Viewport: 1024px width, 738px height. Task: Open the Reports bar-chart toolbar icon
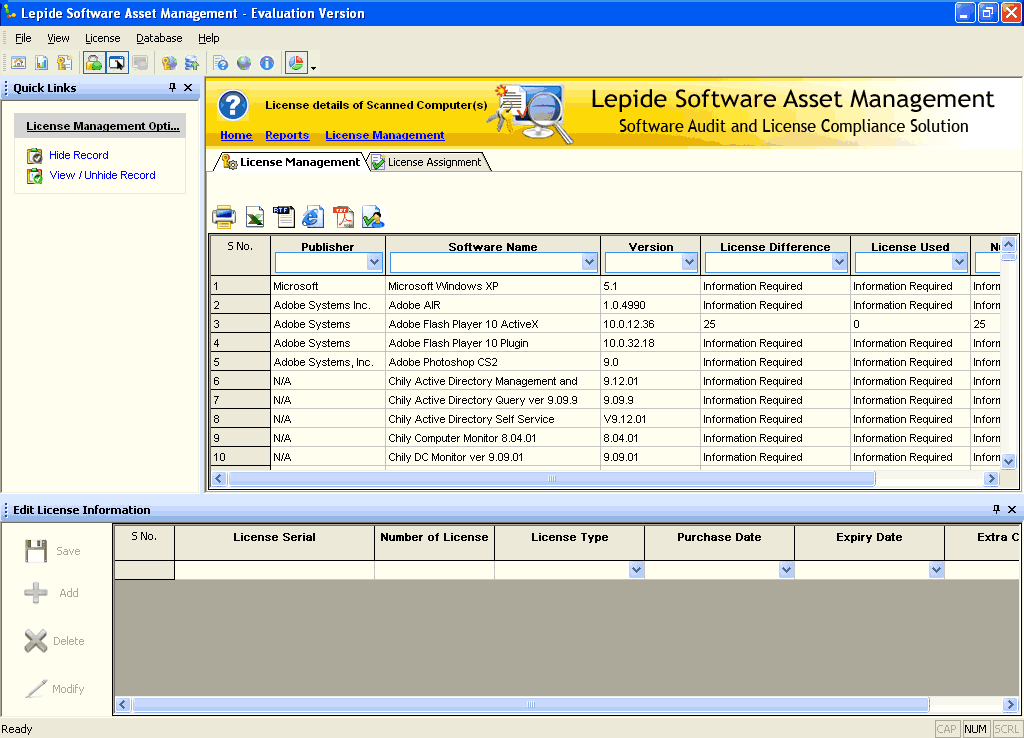click(41, 63)
